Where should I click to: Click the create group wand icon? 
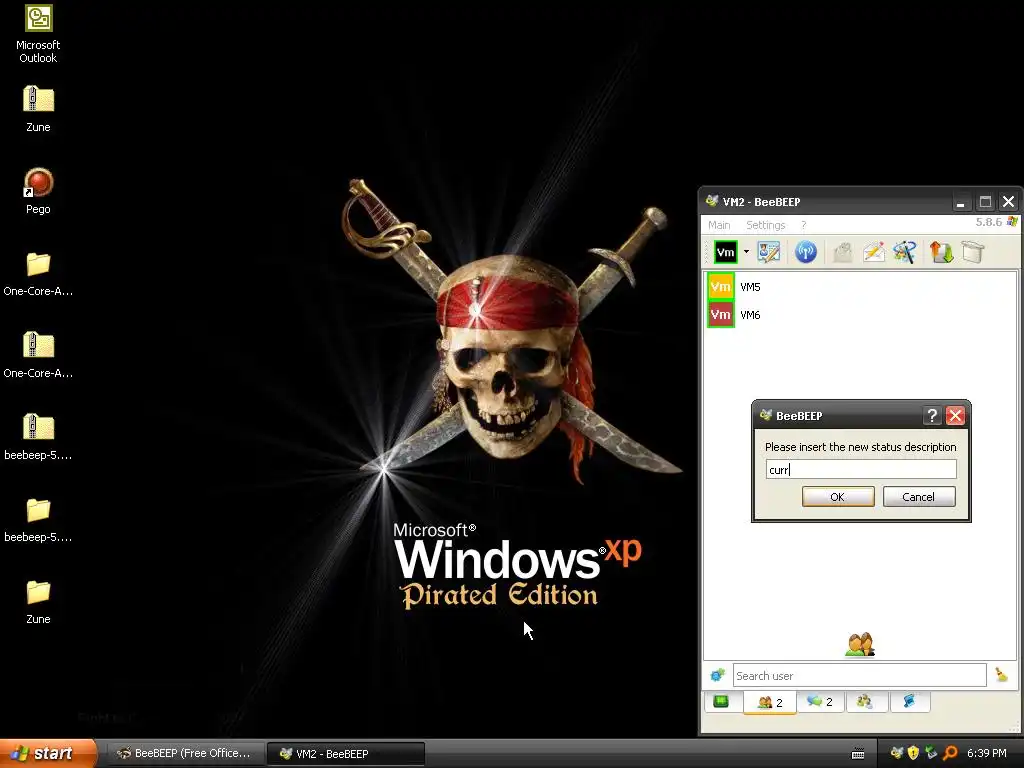tap(905, 252)
